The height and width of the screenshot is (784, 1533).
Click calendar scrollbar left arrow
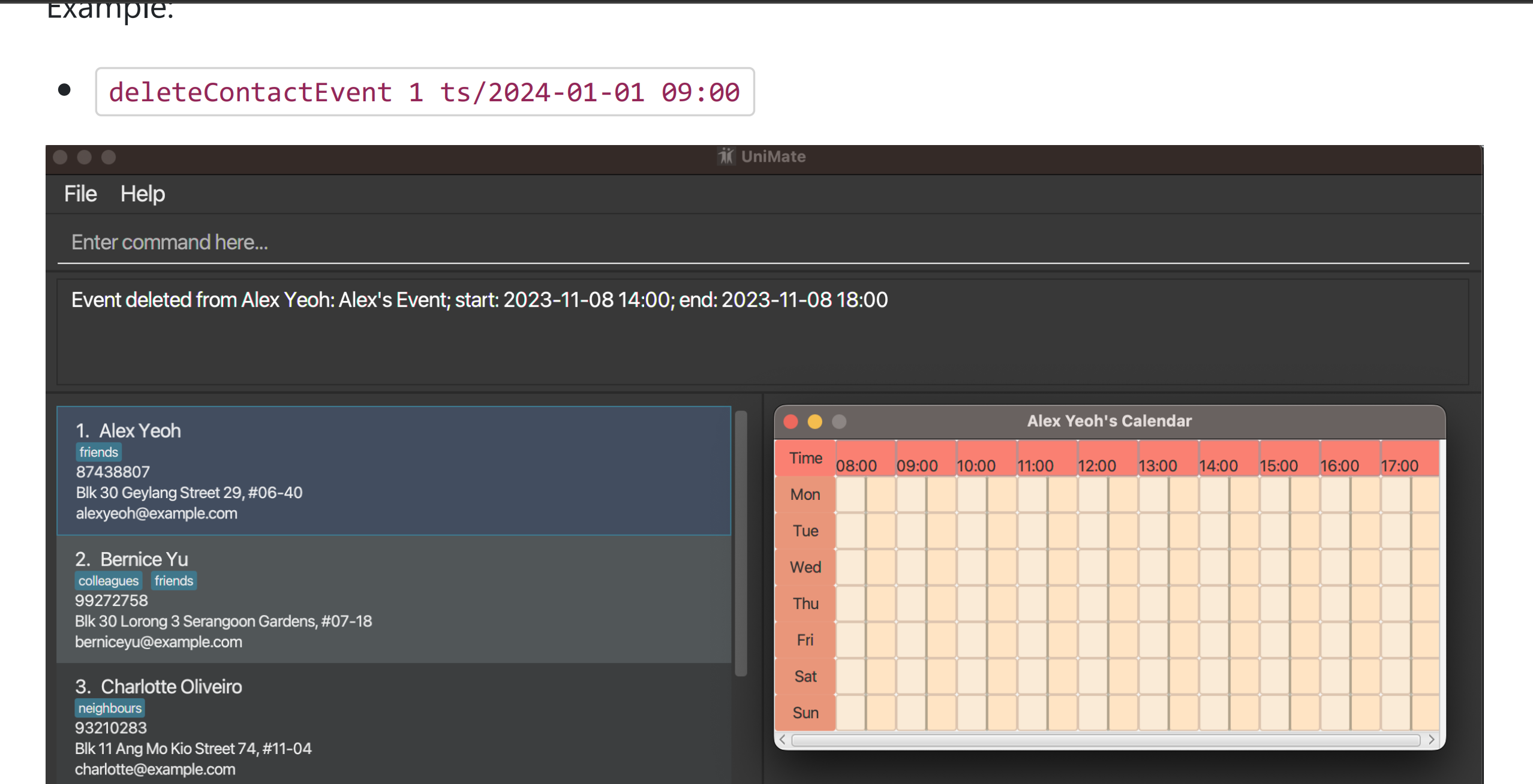click(782, 740)
